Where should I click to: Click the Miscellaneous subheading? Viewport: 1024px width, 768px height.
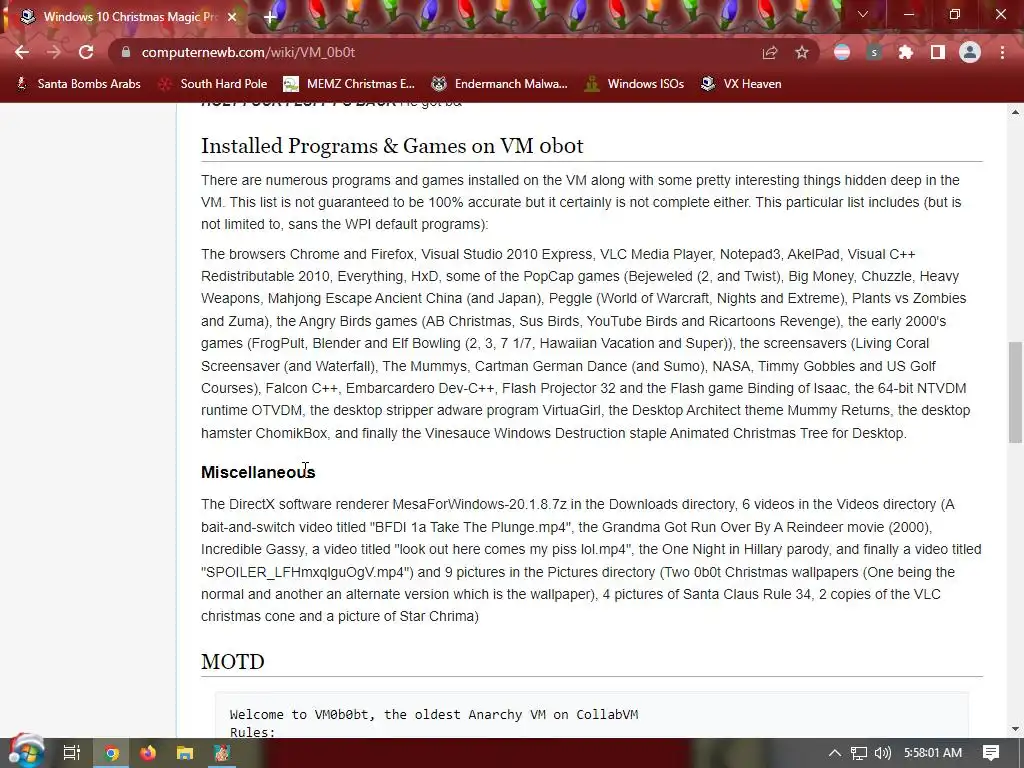[x=258, y=472]
